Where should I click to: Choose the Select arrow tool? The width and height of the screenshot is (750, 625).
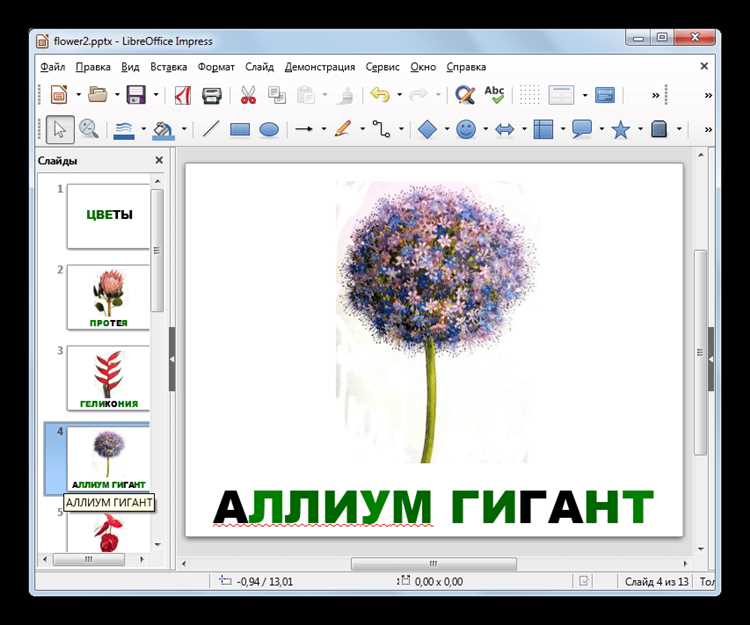coord(60,129)
